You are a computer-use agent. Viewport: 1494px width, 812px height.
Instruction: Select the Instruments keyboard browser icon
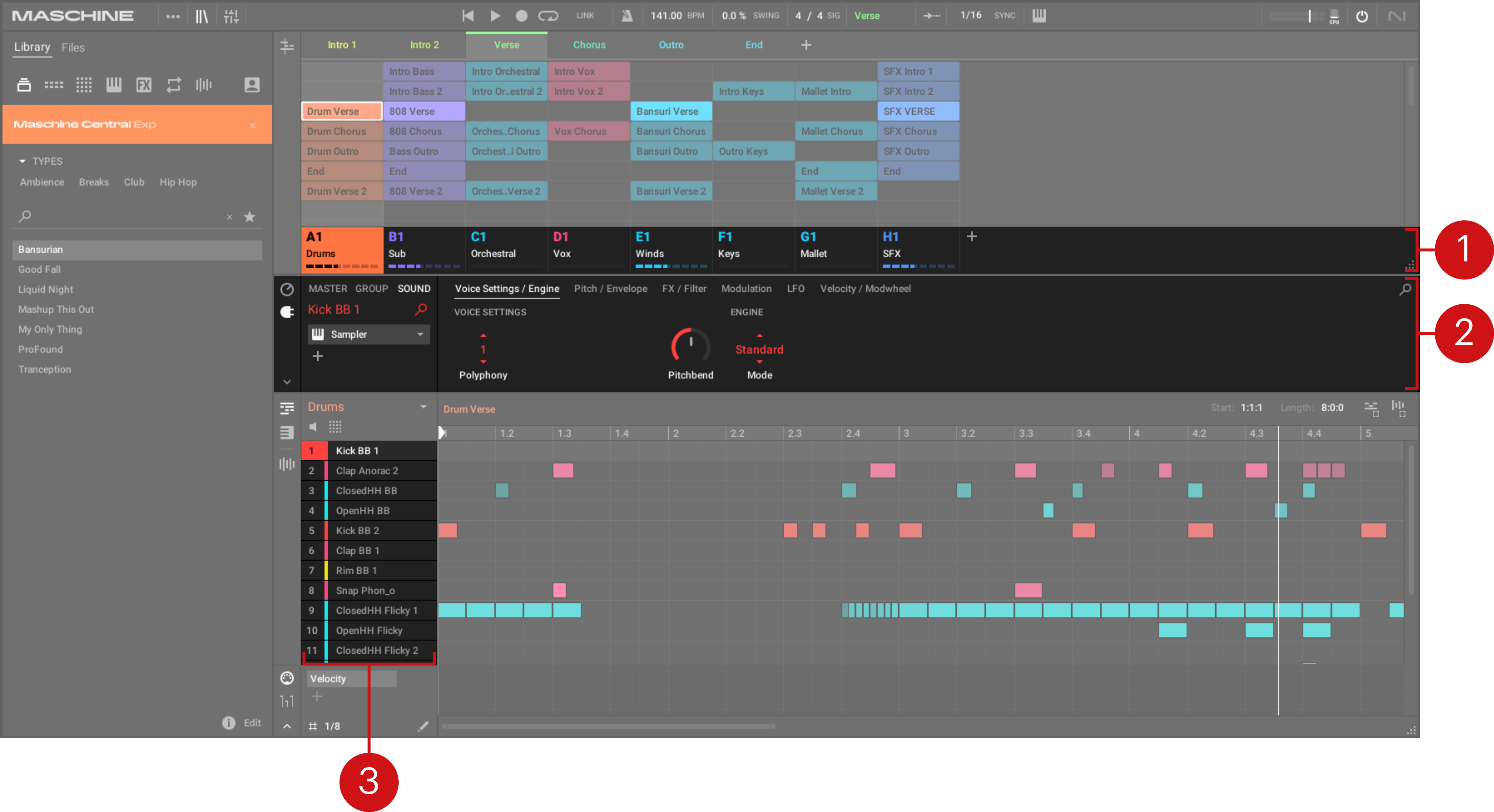click(114, 85)
